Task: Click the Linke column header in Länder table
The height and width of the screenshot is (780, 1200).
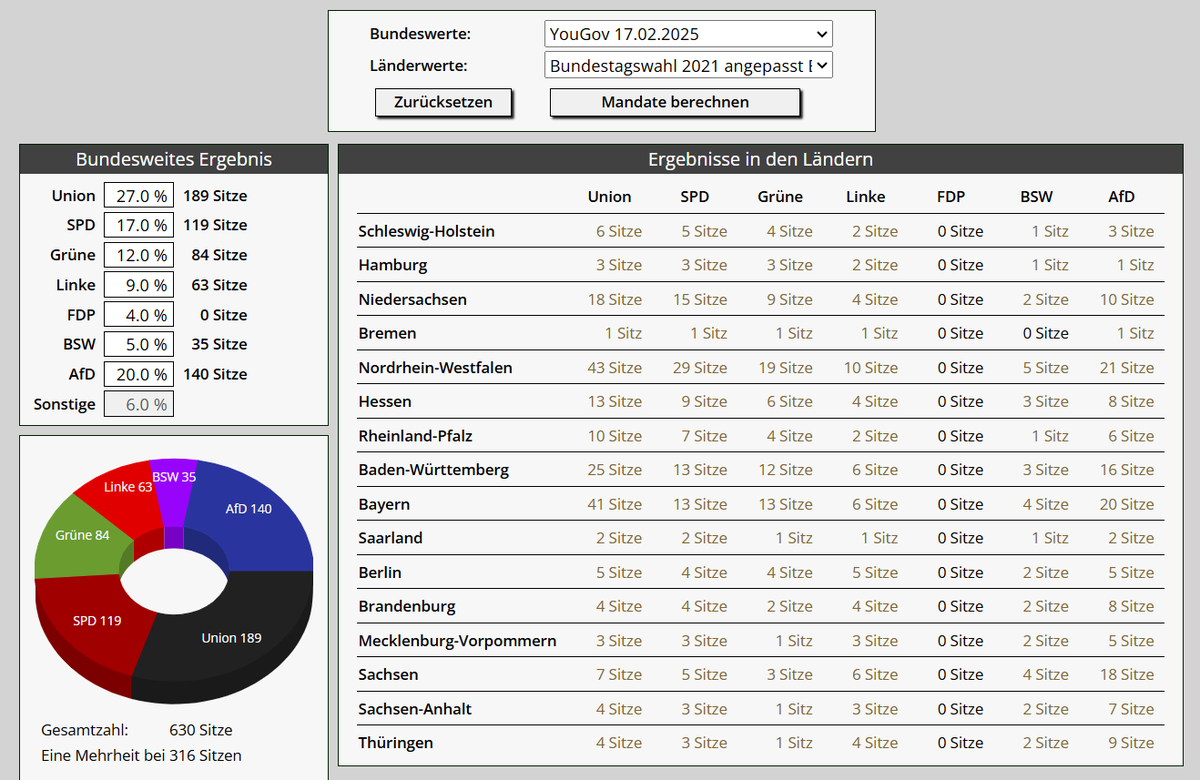Action: pos(865,197)
